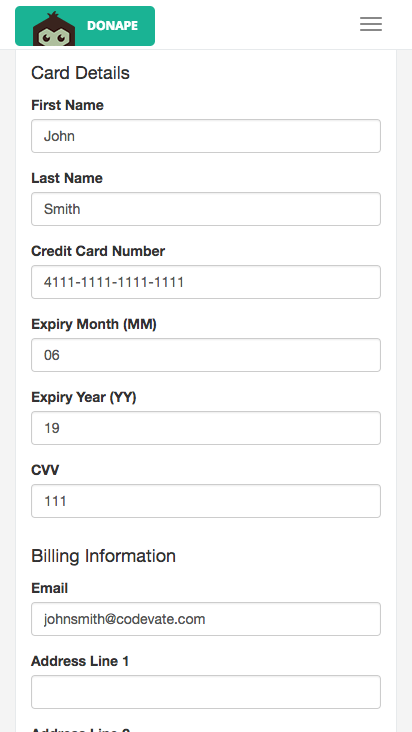
Task: Select the Last Name field containing Smith
Action: [206, 209]
